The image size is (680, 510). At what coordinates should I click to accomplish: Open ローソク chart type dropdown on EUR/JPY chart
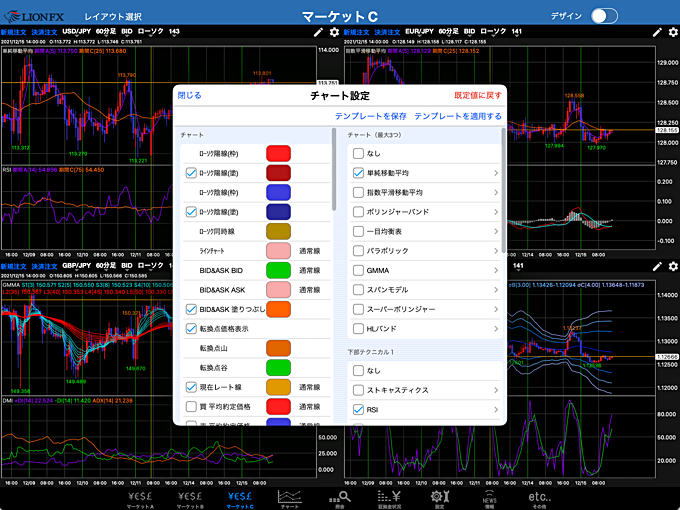(x=493, y=32)
